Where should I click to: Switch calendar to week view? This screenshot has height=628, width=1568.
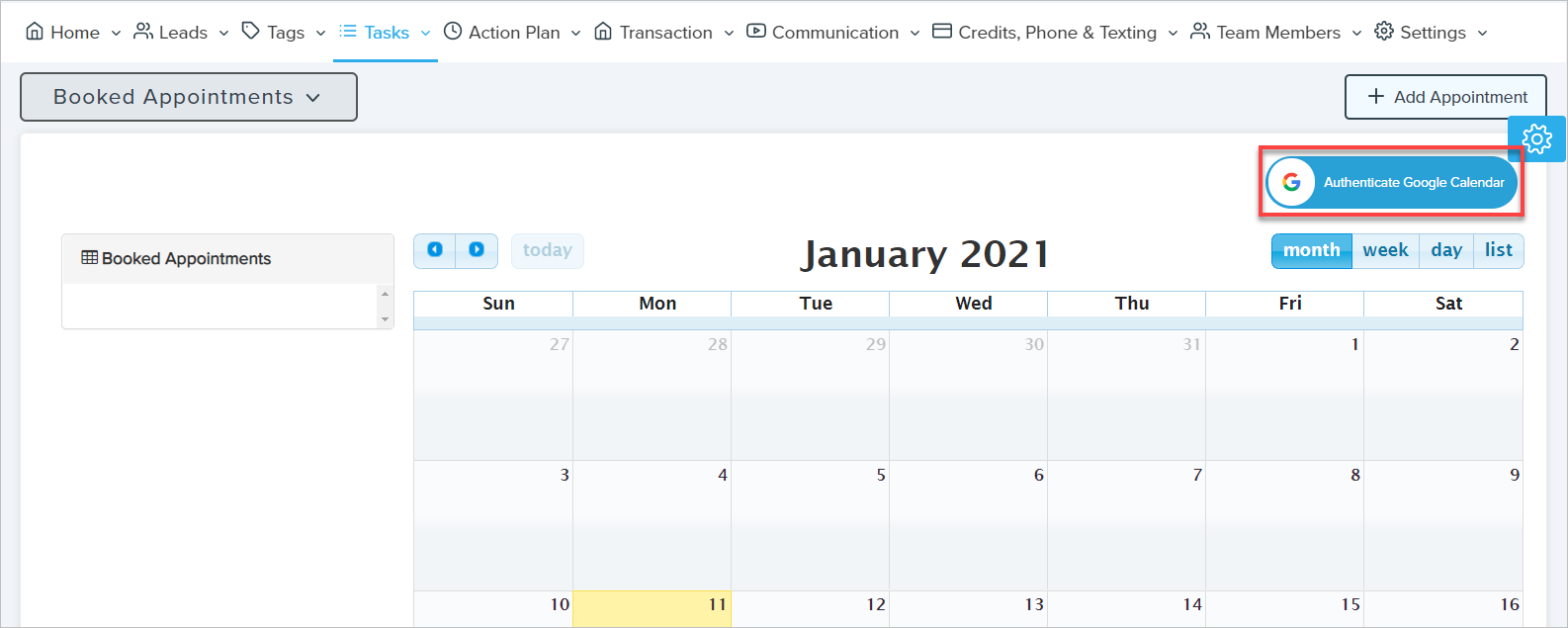1385,250
